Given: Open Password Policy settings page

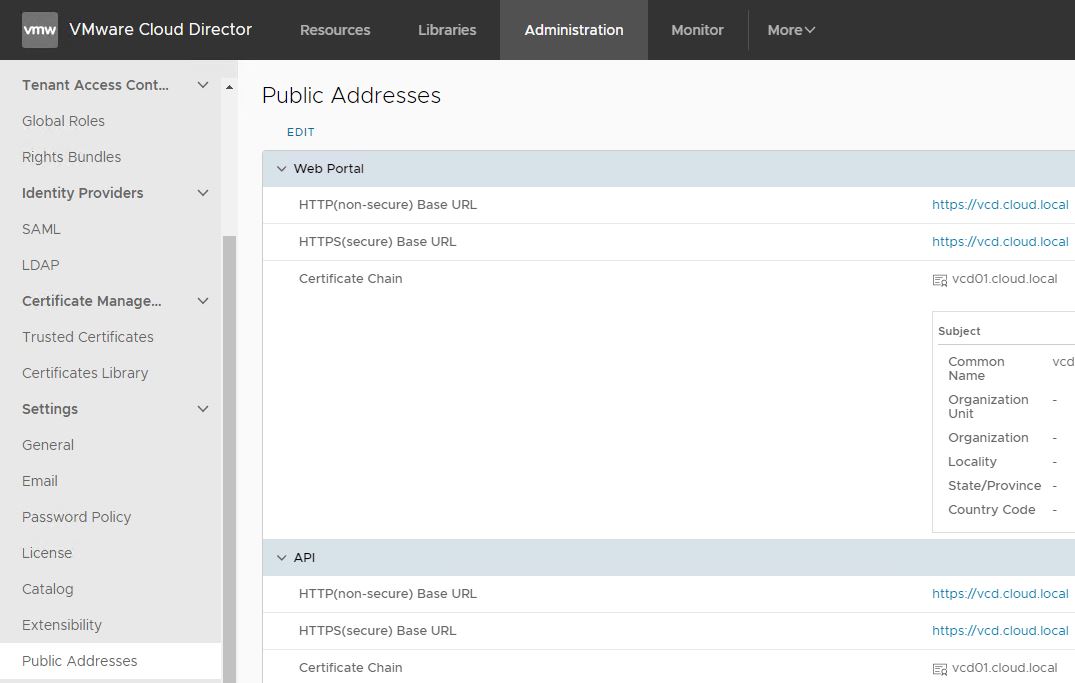Looking at the screenshot, I should click(x=77, y=517).
